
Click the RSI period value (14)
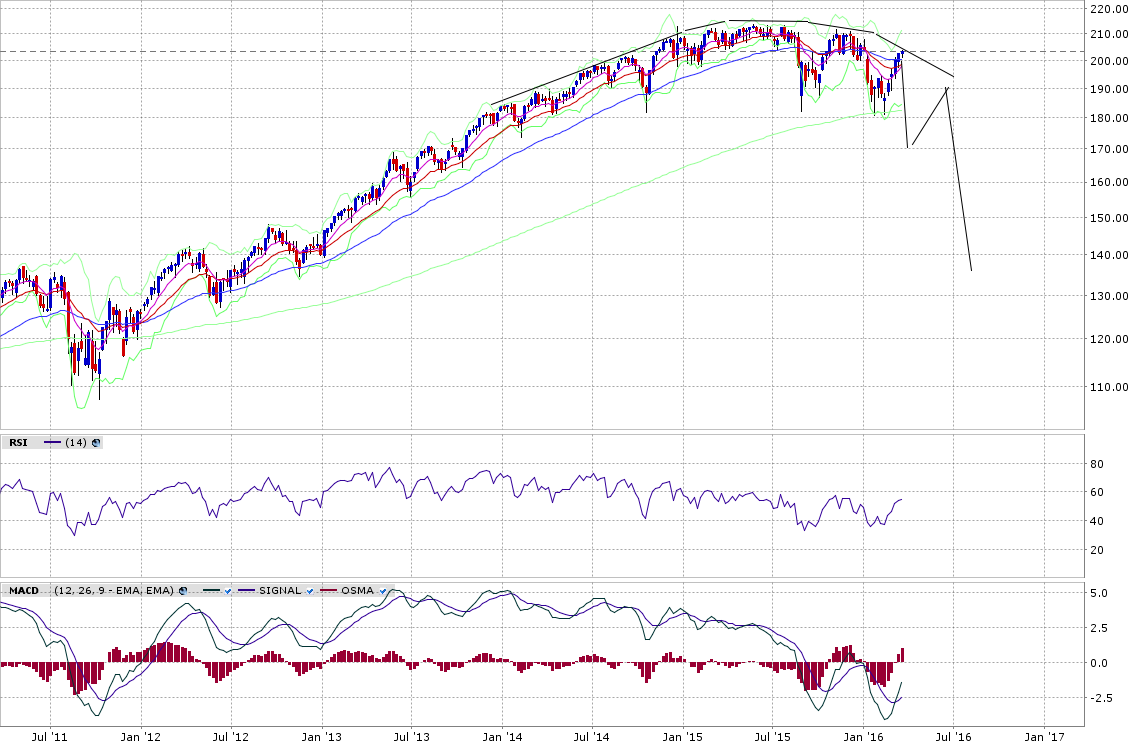coord(75,443)
